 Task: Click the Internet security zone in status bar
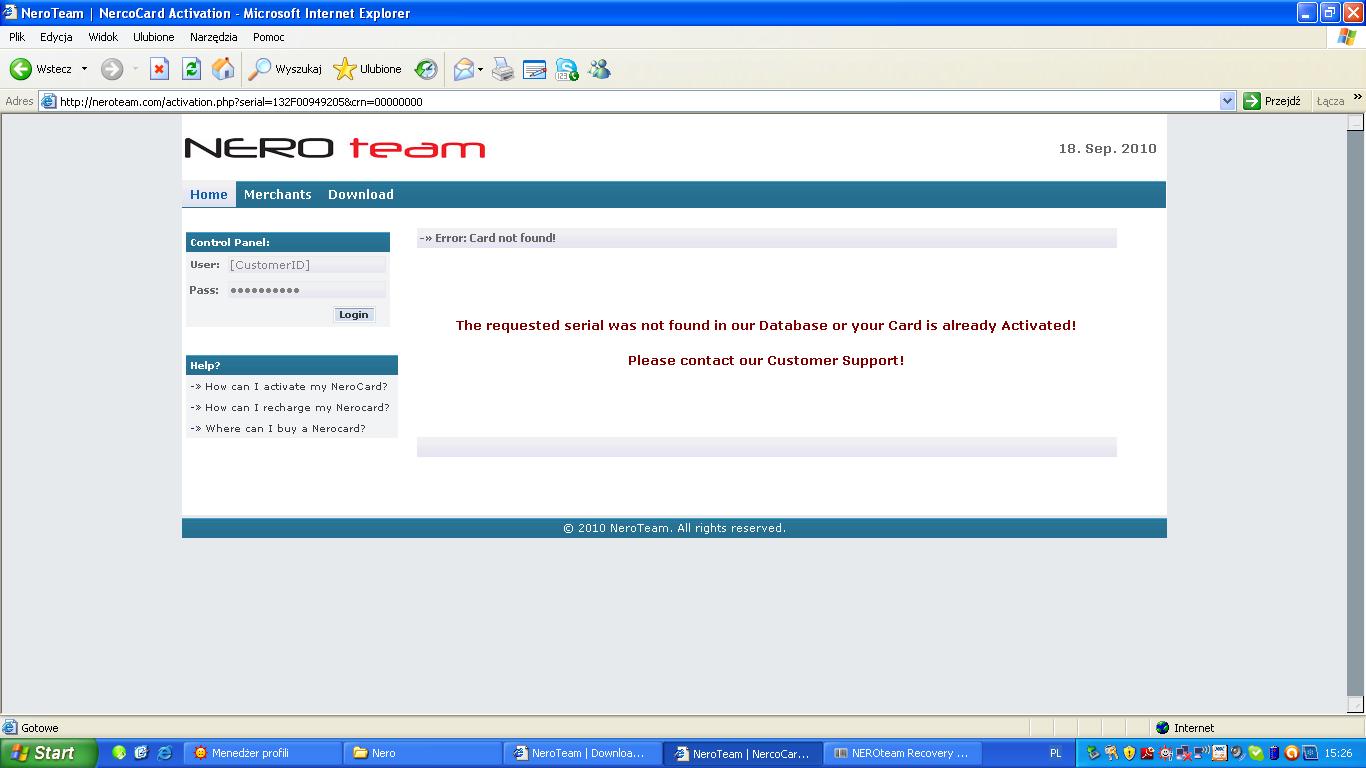click(x=1185, y=728)
